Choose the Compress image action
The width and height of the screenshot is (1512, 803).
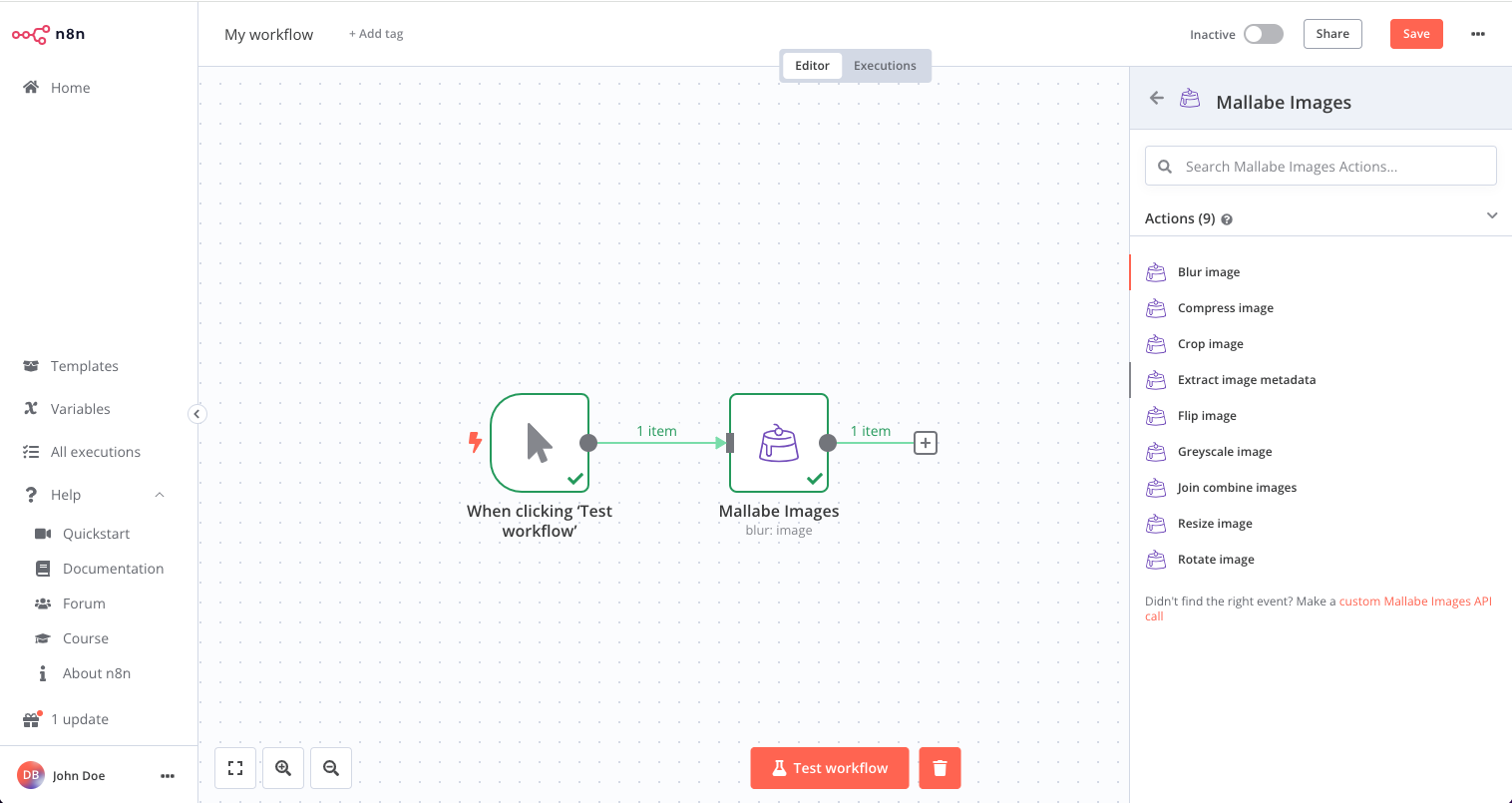click(x=1321, y=308)
